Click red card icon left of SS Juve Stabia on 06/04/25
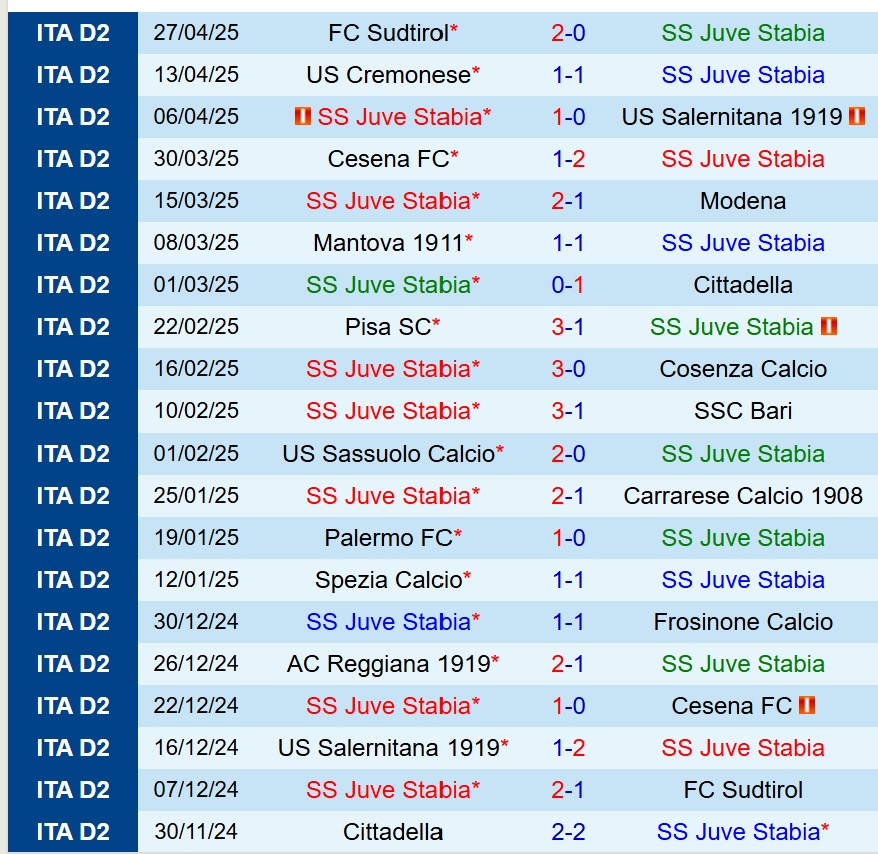878x854 pixels. tap(303, 117)
